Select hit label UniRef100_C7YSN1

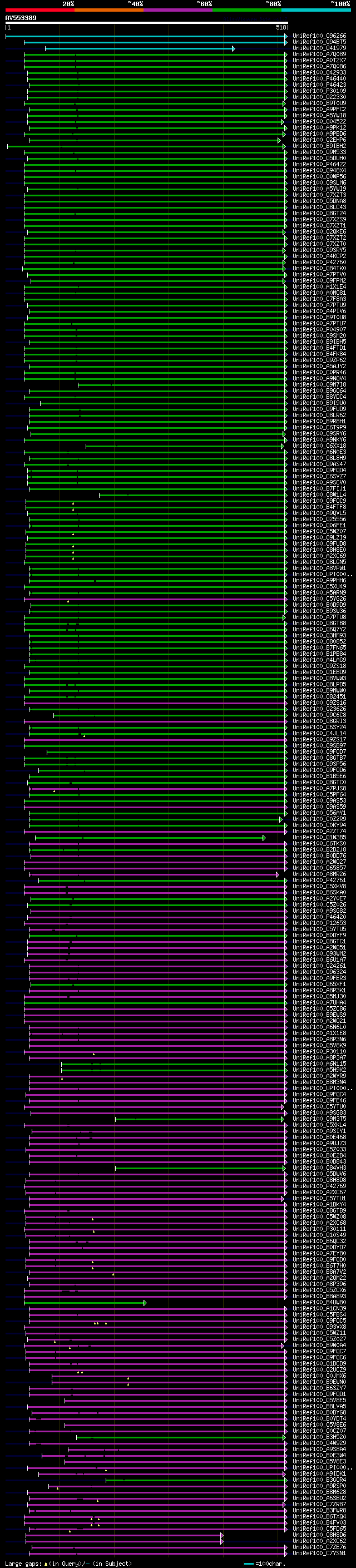click(319, 1554)
